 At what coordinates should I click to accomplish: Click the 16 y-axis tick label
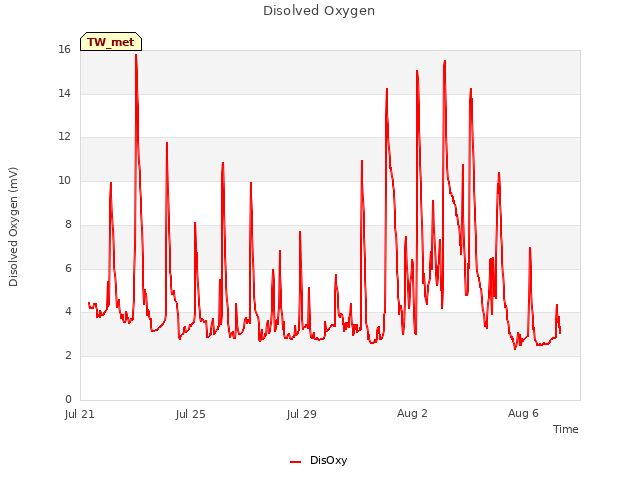[x=64, y=49]
